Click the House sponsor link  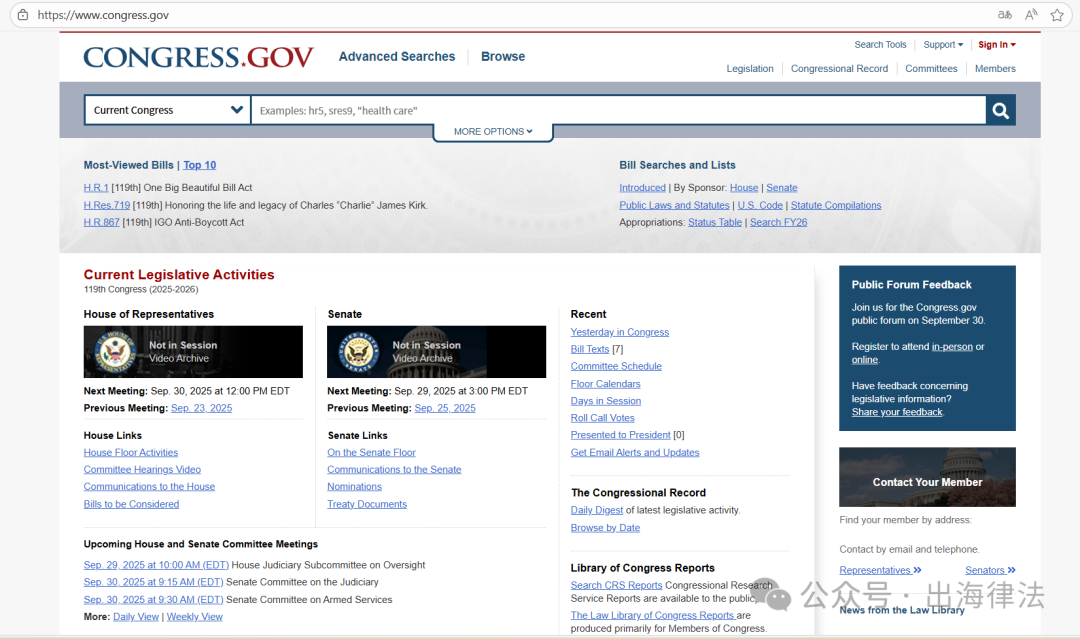744,188
